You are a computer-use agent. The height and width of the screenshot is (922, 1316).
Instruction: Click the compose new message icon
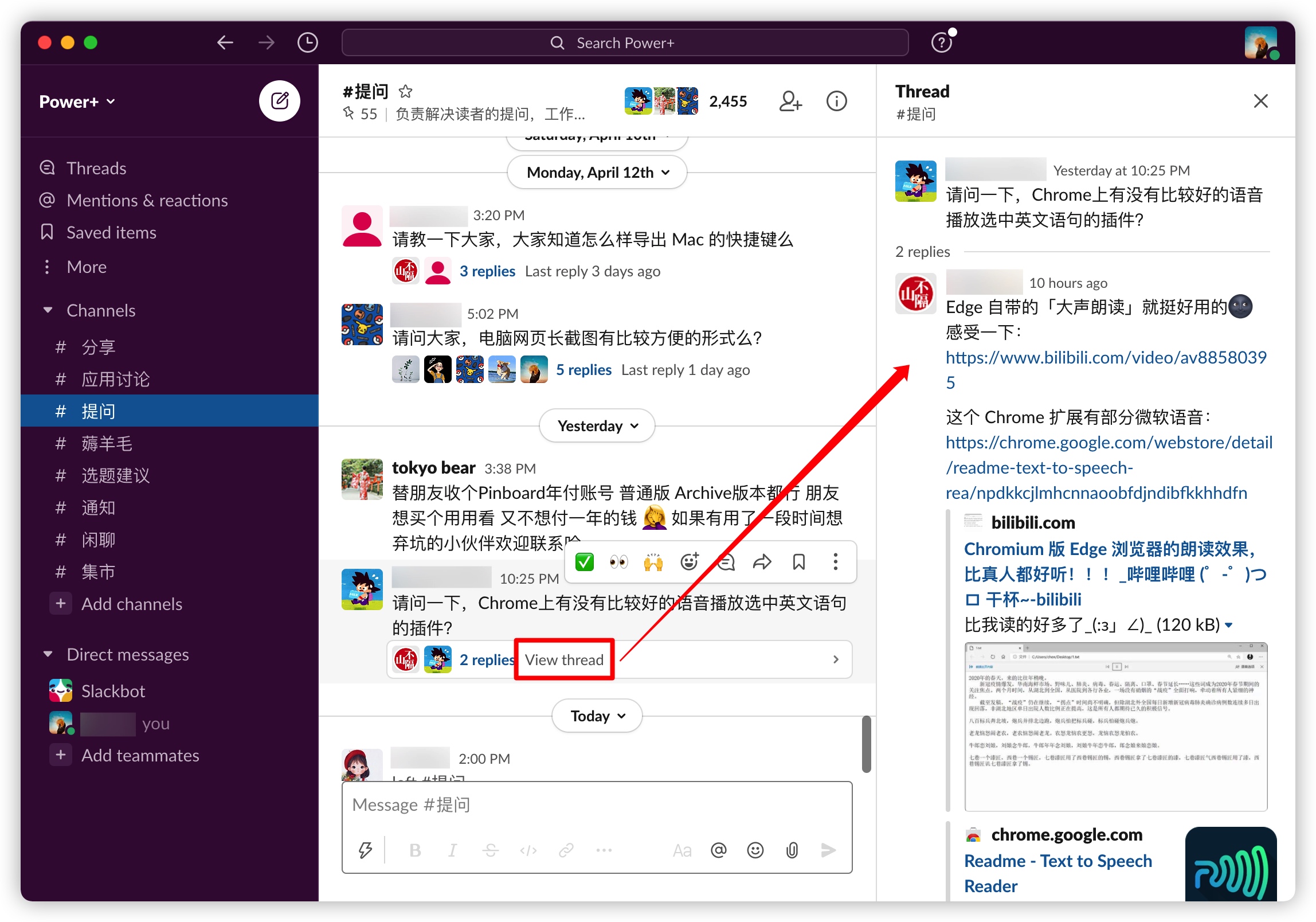279,101
